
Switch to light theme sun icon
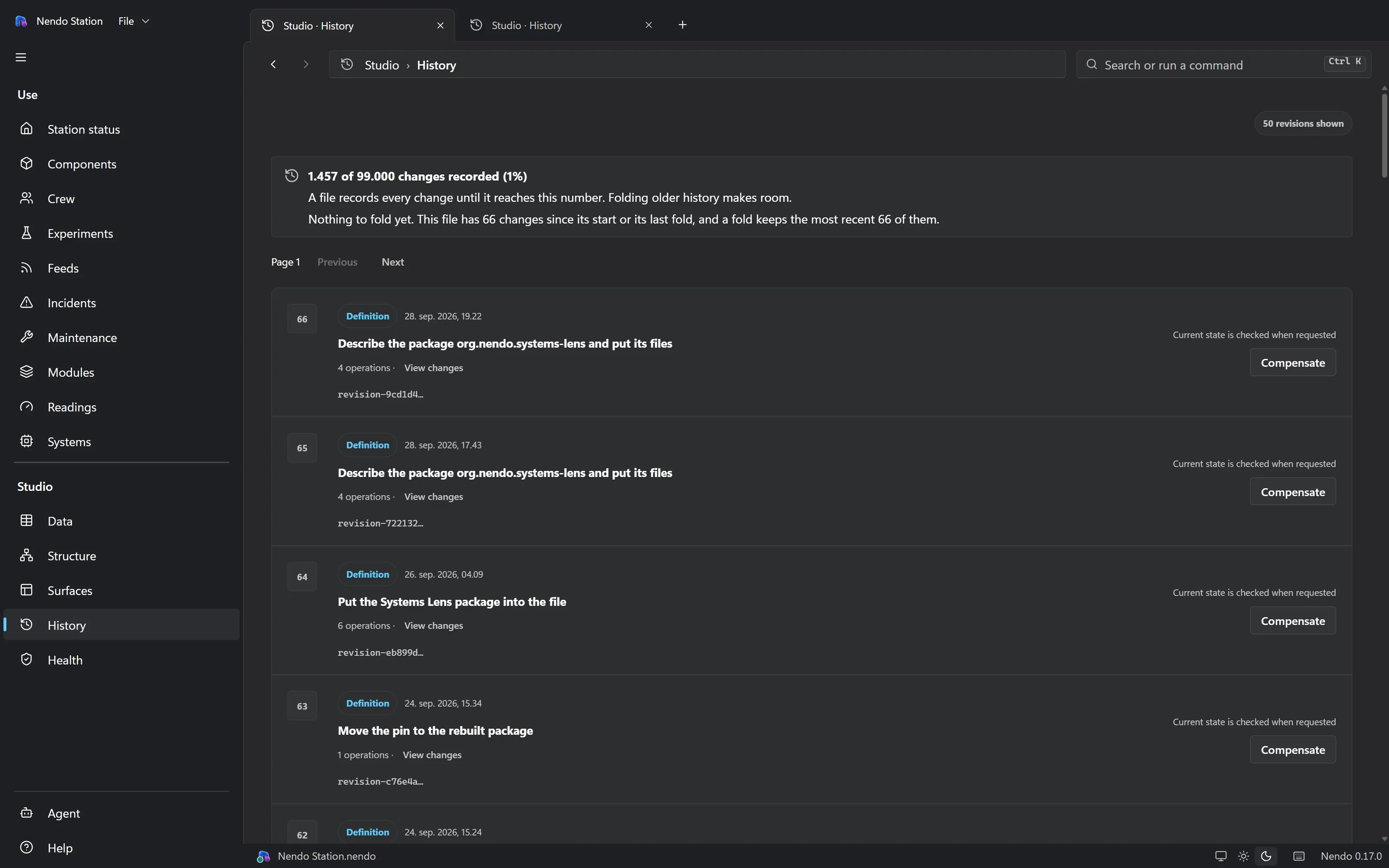coord(1243,856)
